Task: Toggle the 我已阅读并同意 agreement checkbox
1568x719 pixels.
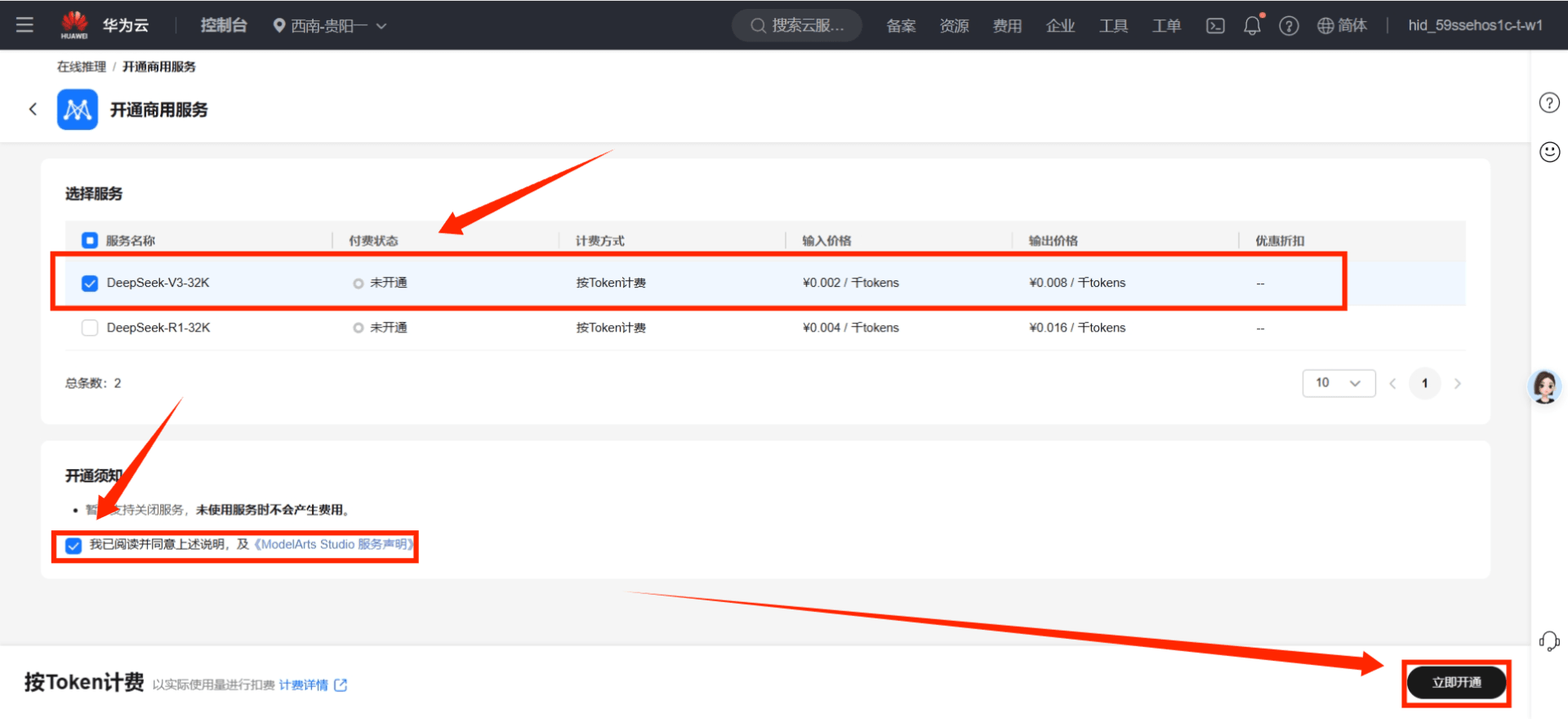Action: pos(73,546)
